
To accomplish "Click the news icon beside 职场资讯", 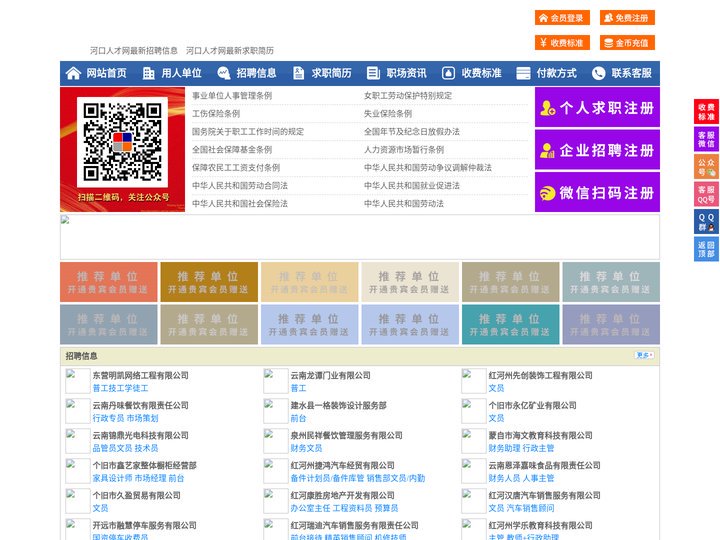I will coord(373,73).
